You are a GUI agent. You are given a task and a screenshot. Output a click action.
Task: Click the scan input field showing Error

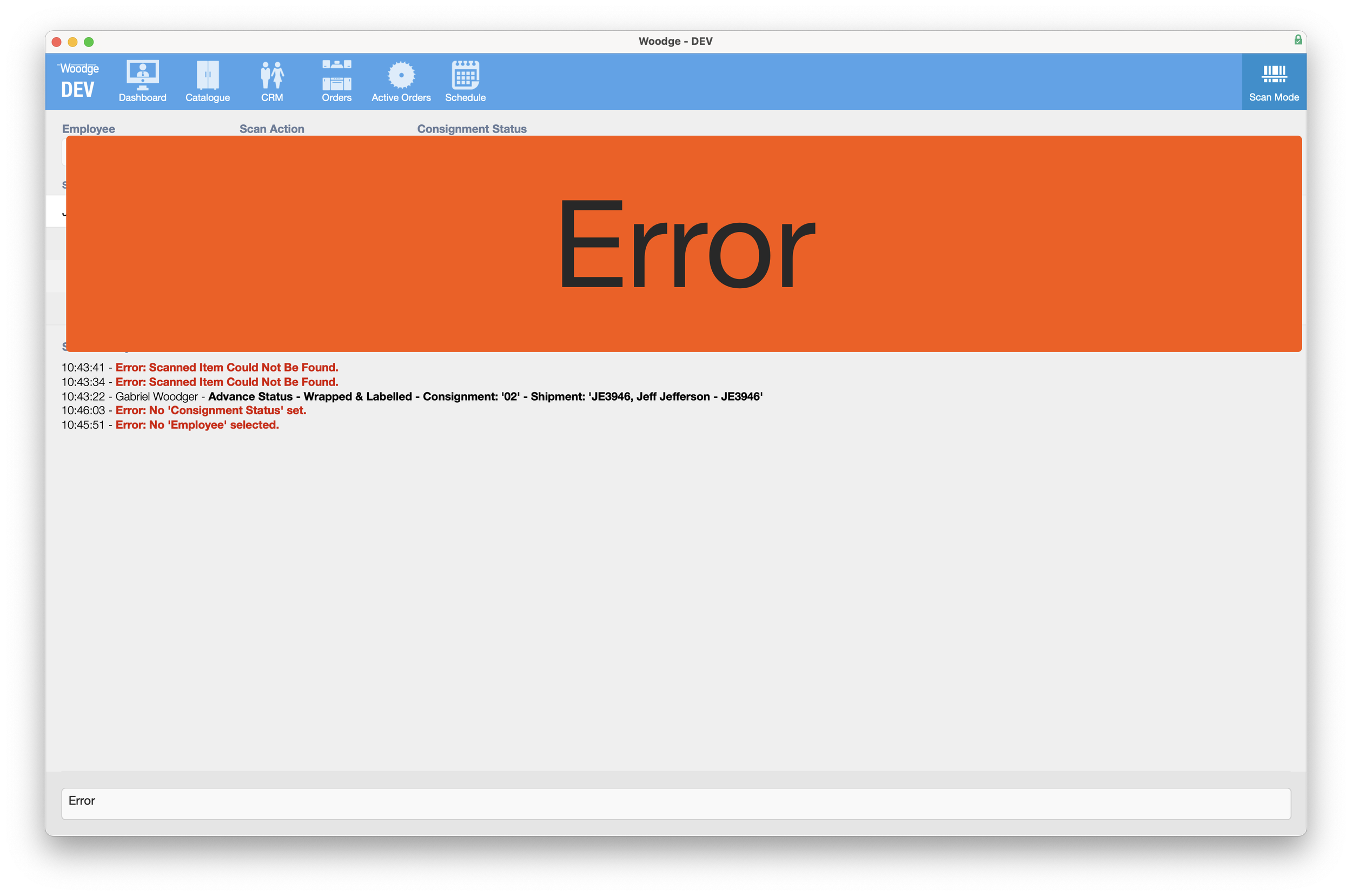point(675,804)
